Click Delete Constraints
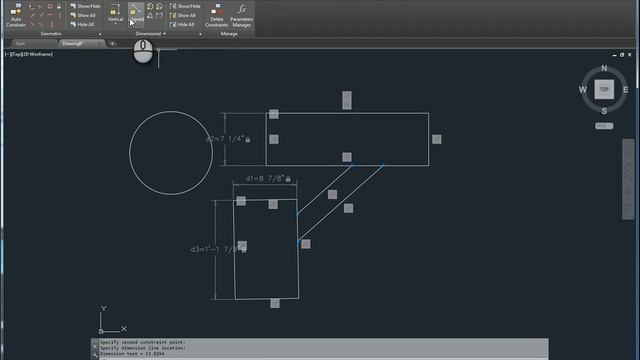The image size is (640, 360). [216, 16]
